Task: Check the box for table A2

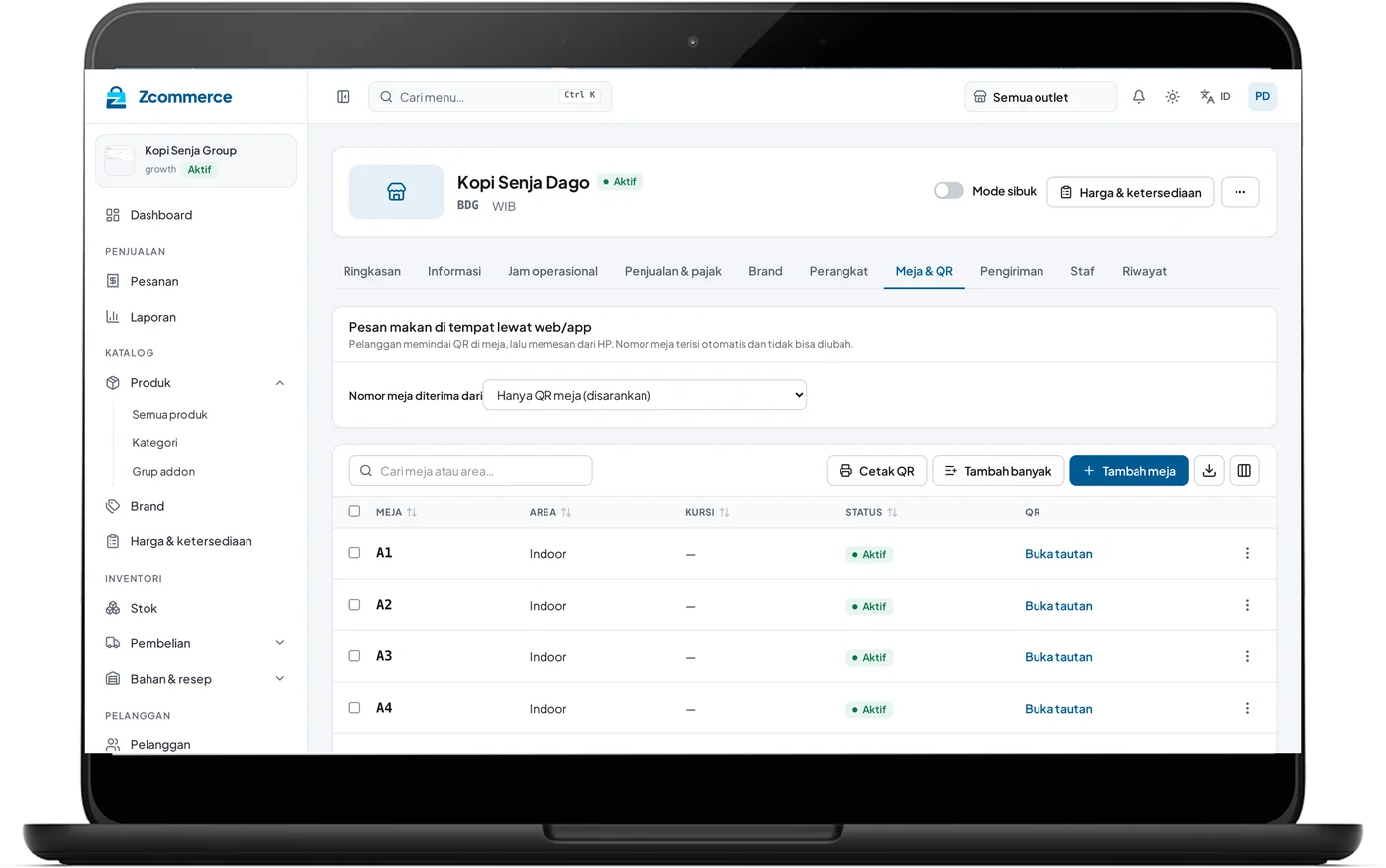Action: click(354, 605)
